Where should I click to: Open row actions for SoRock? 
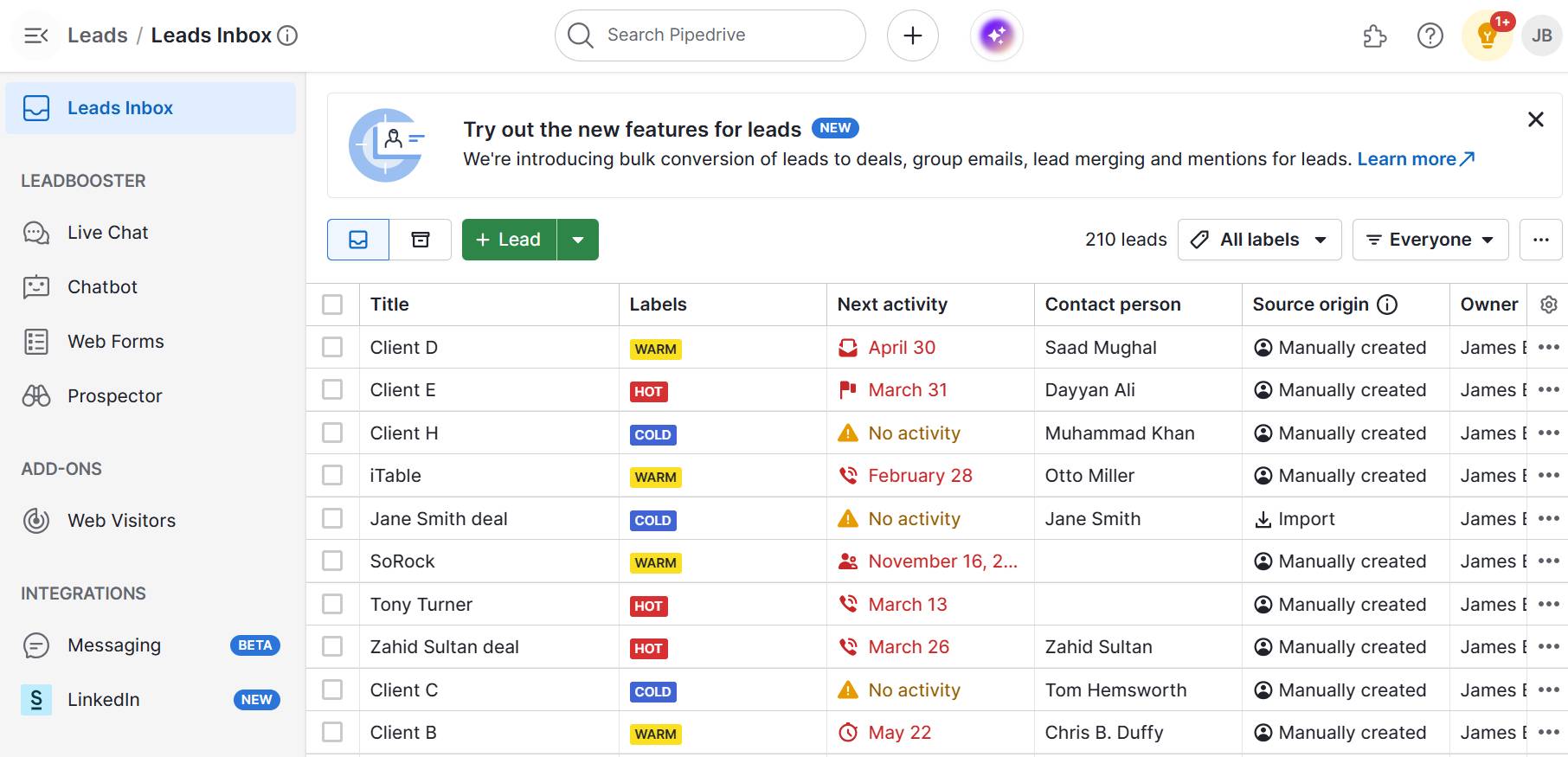tap(1549, 561)
